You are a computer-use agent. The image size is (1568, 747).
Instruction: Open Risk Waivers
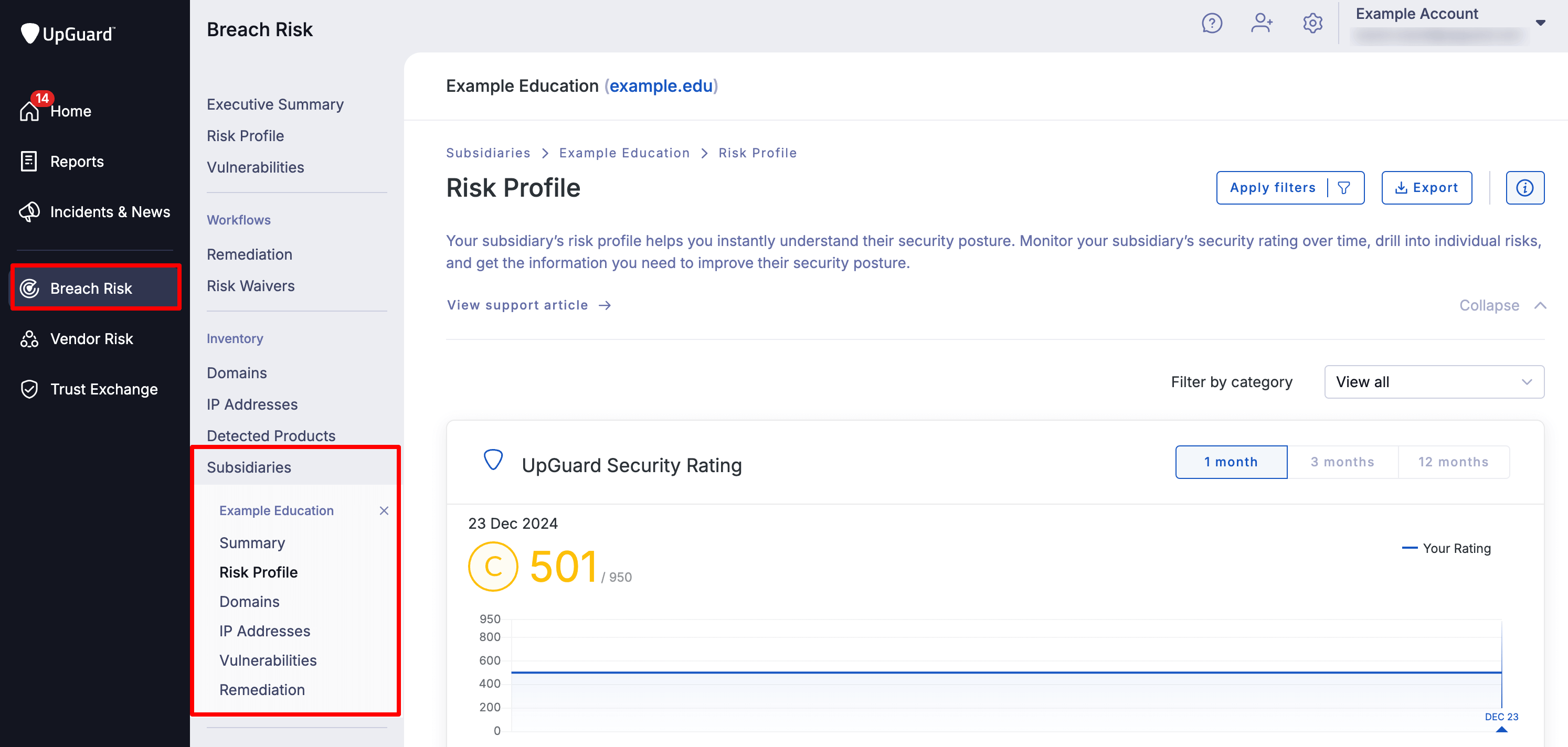250,286
